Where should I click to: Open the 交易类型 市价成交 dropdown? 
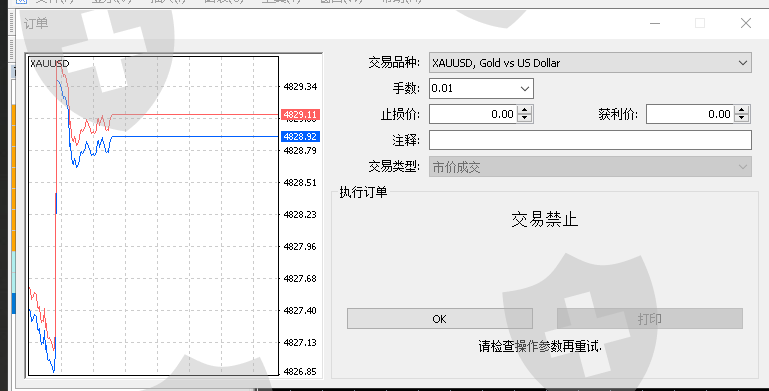pos(590,167)
